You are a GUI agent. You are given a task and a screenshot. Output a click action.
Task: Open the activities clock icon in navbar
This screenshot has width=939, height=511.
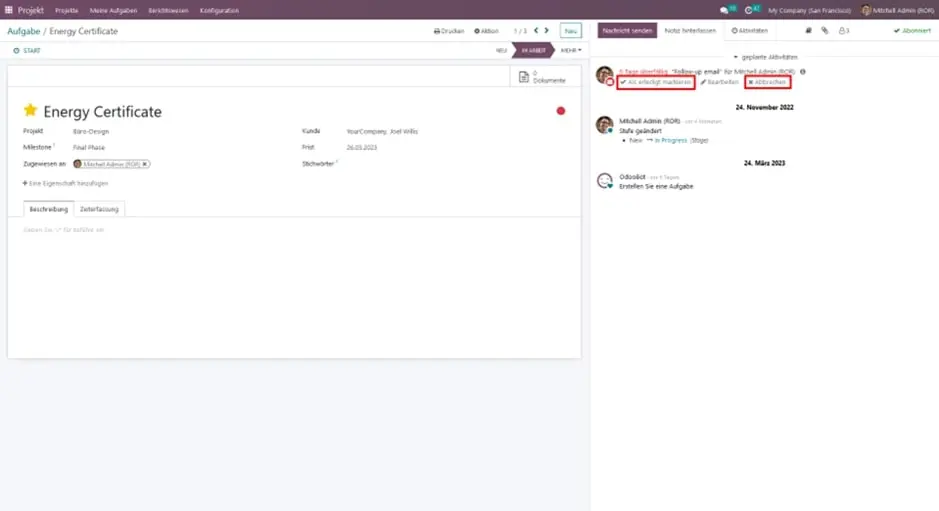[x=748, y=10]
